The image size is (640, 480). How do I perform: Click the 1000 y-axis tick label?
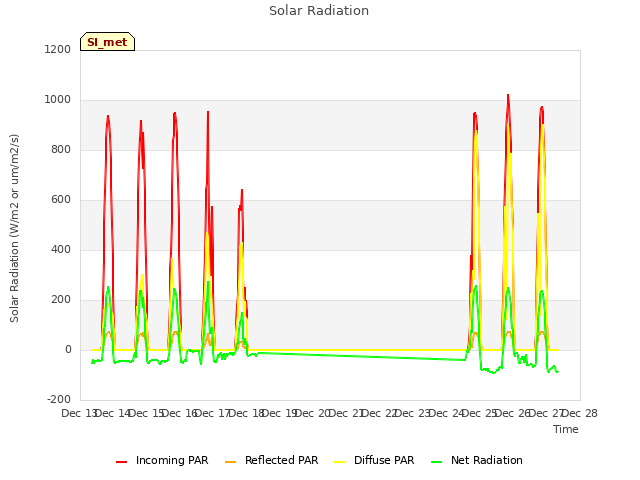(x=58, y=100)
